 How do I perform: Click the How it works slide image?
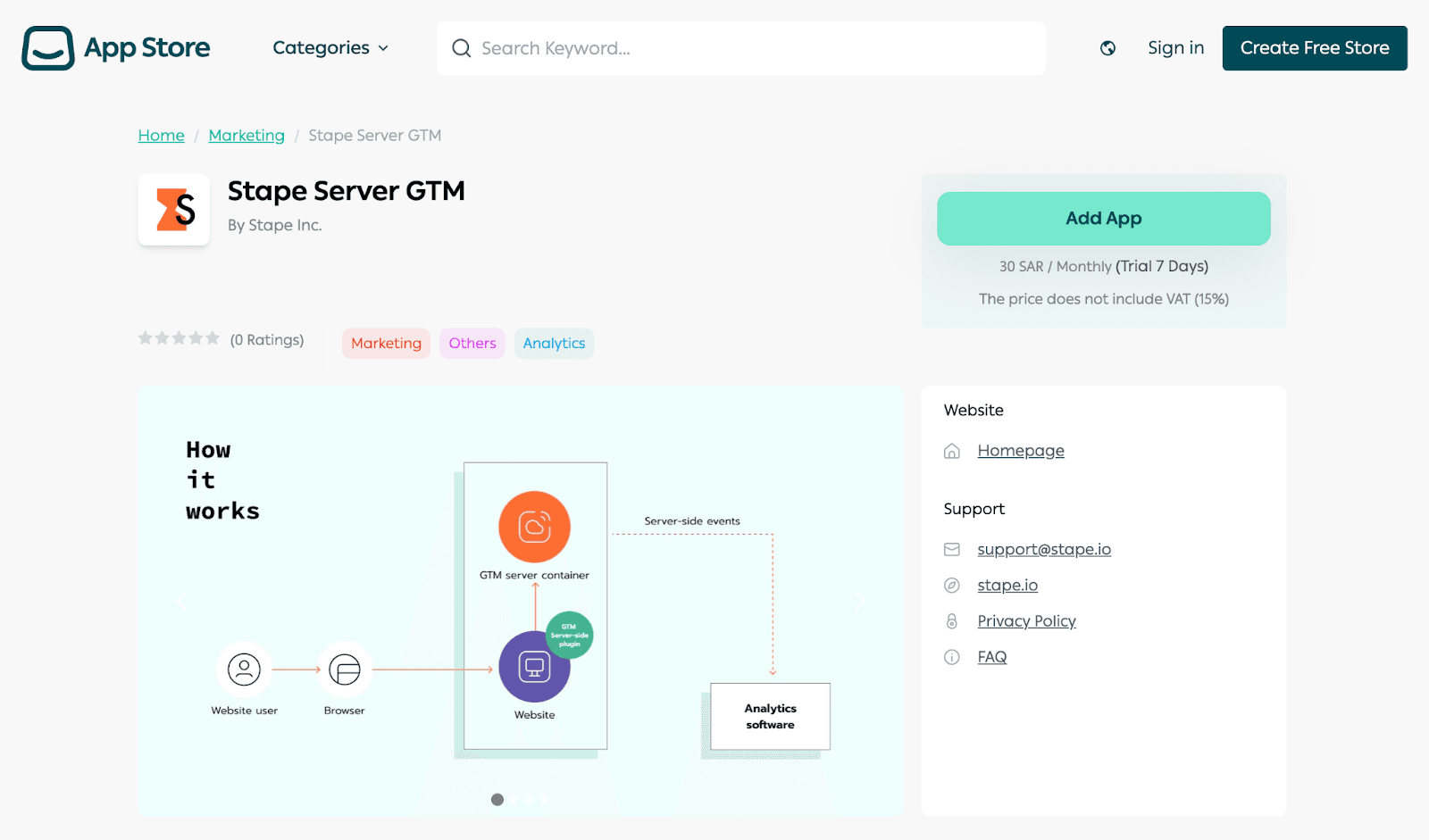521,601
